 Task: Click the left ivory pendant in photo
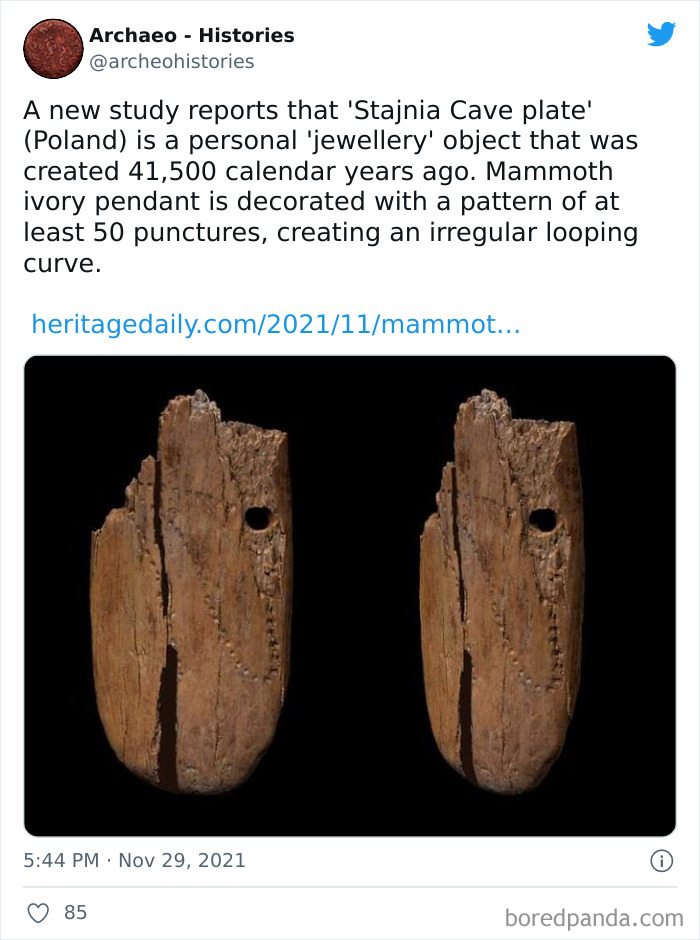(191, 592)
